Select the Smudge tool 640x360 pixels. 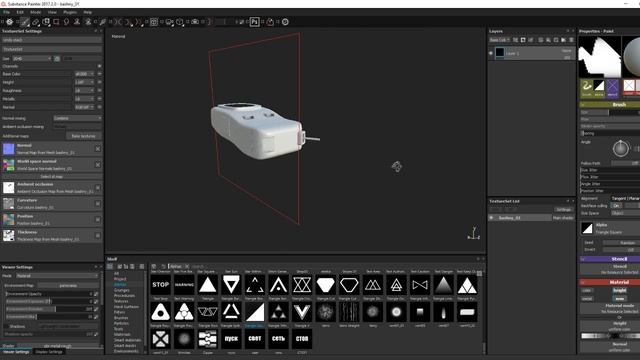(x=66, y=22)
